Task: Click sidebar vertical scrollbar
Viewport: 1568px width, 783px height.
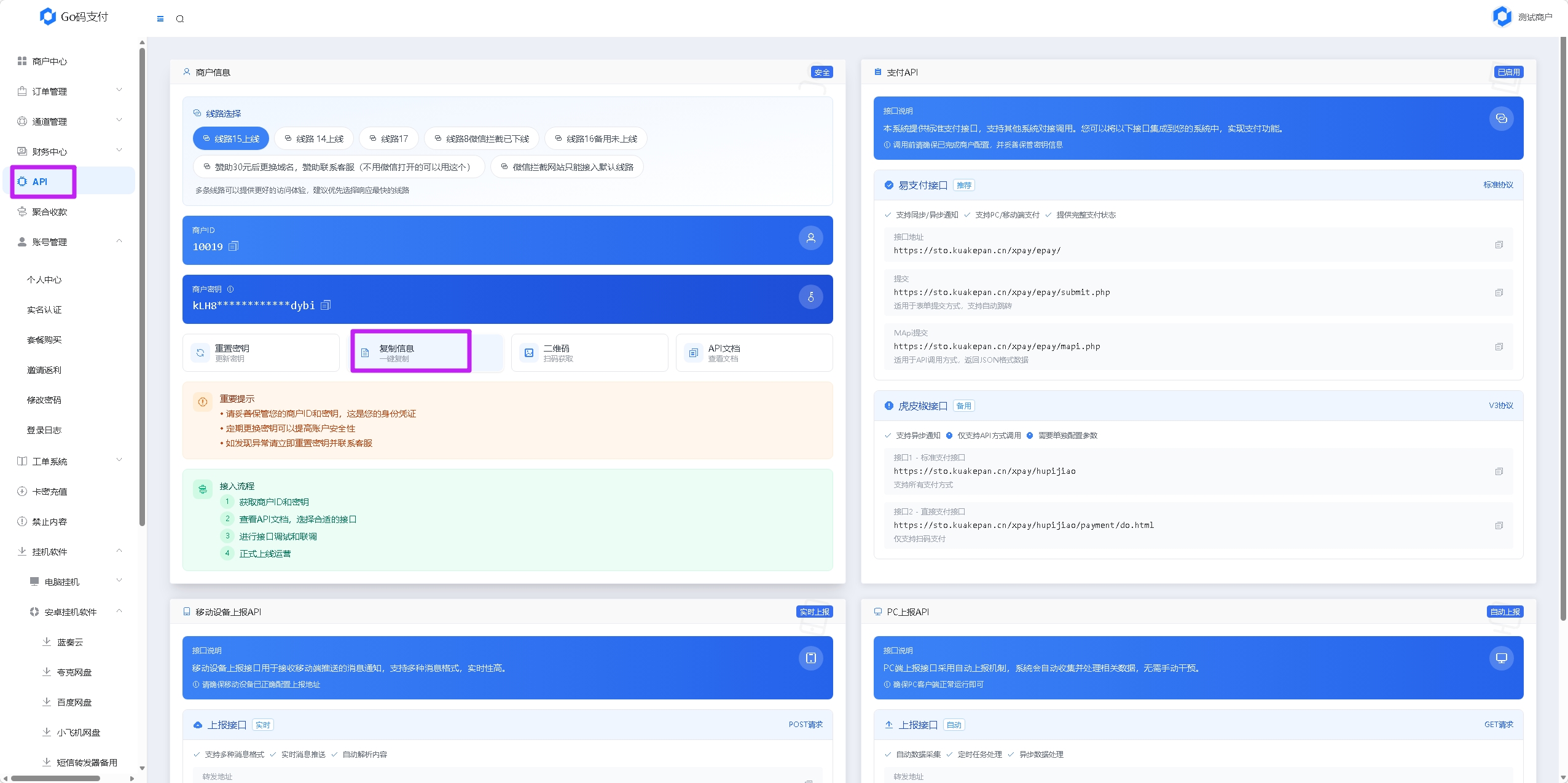Action: [x=143, y=288]
